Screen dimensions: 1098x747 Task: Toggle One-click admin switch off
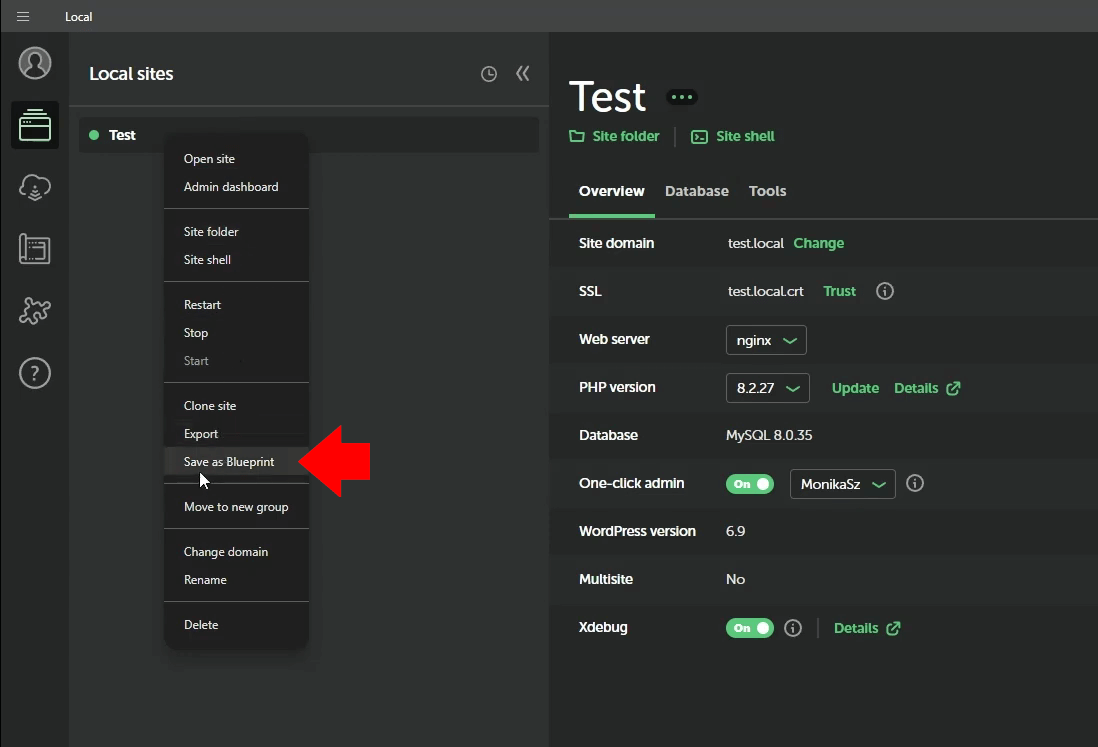(750, 484)
